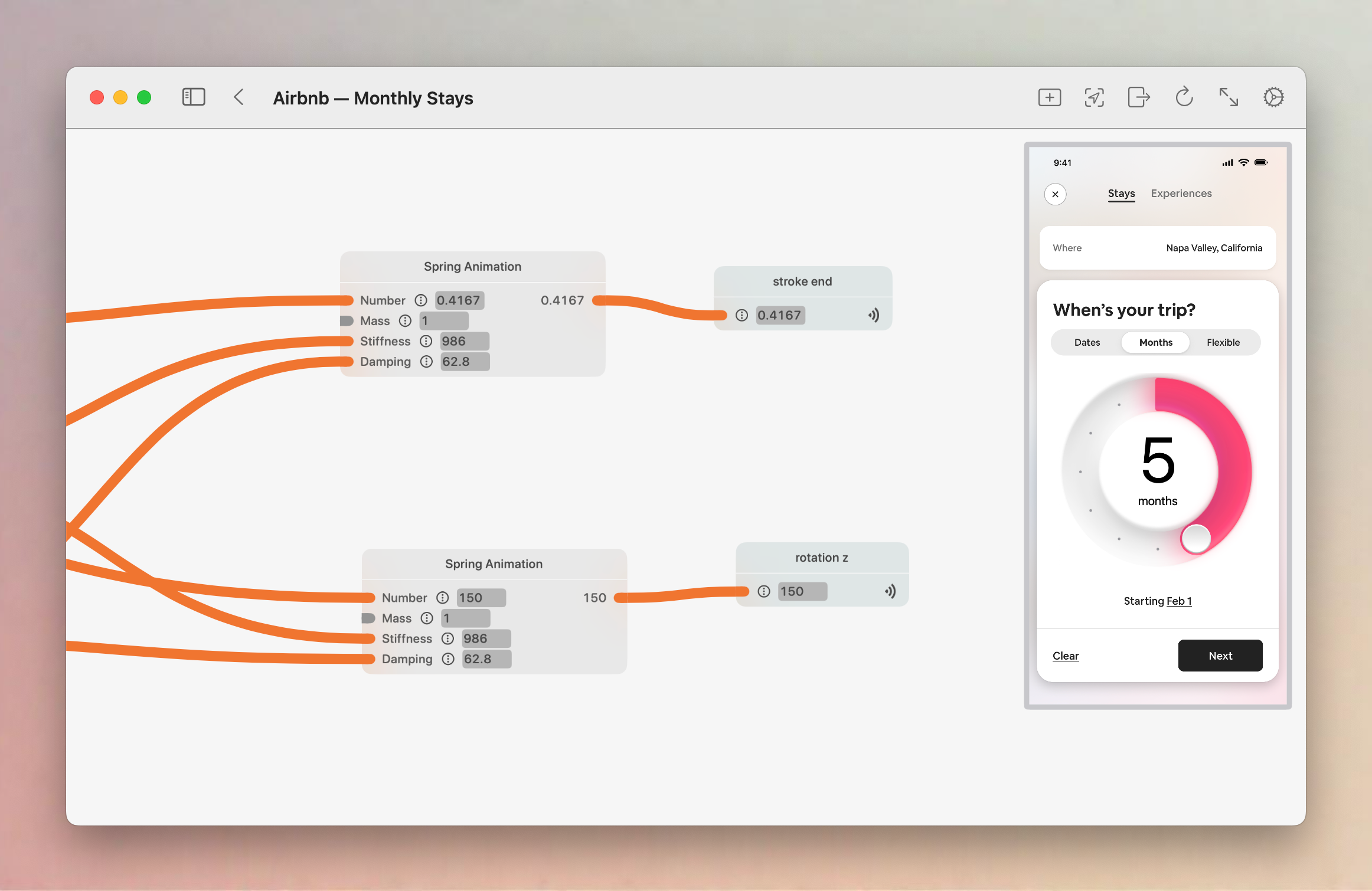Click the add patch plus icon
Screen dimensions: 1372x891
(x=1049, y=97)
